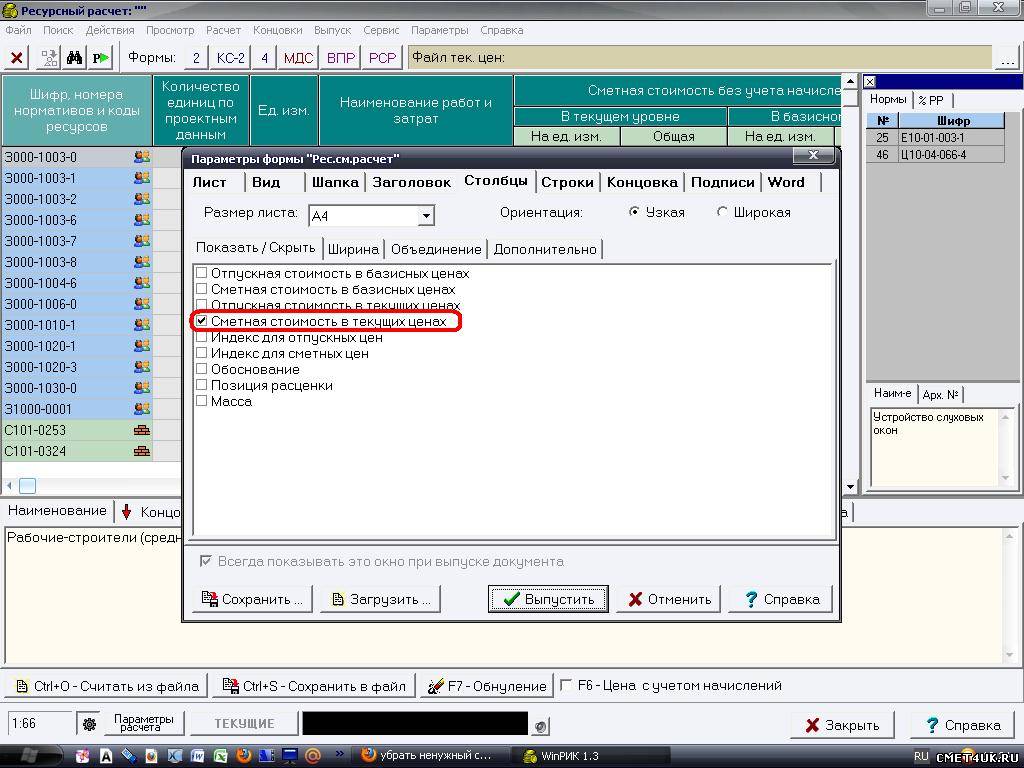
Task: Open the Windows Start button
Action: click(29, 756)
